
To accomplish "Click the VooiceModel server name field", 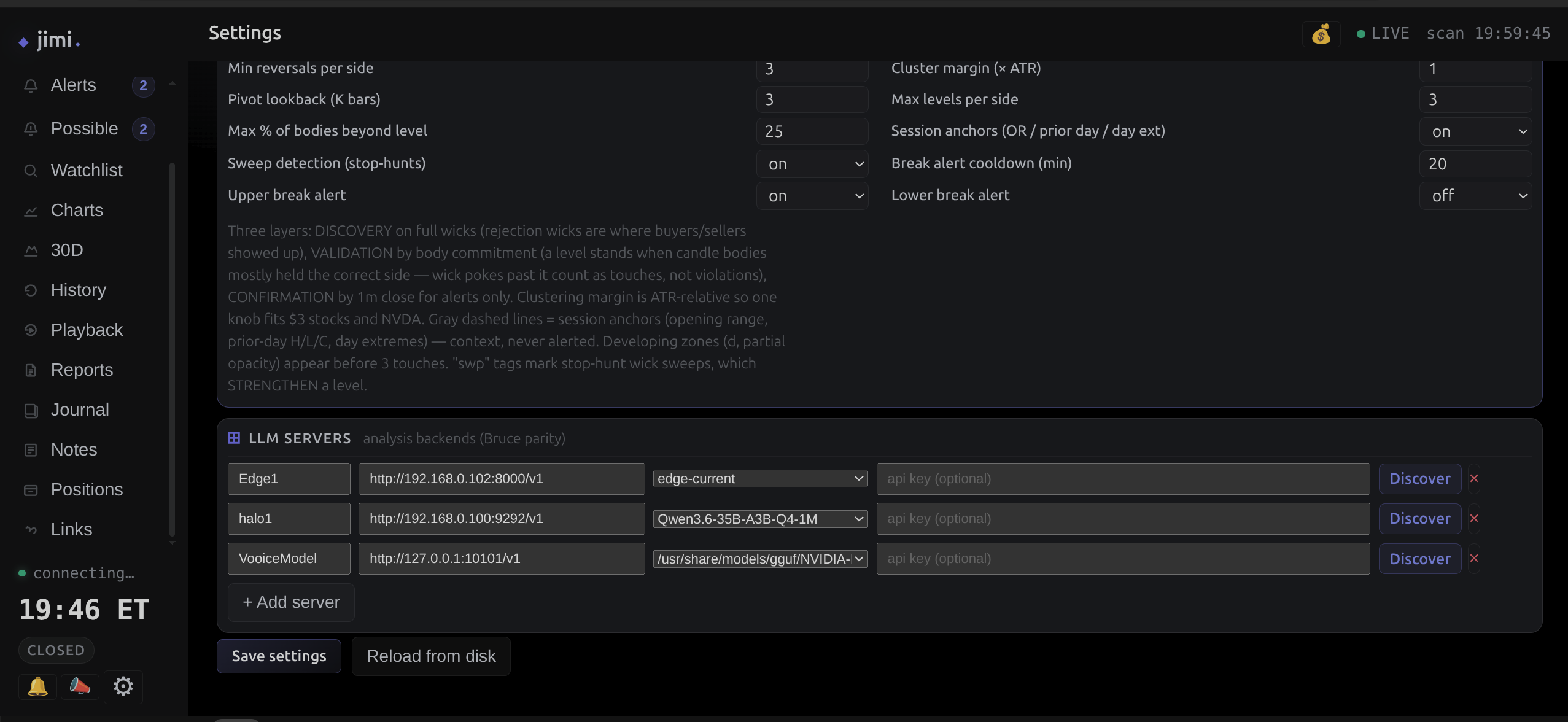I will (289, 559).
